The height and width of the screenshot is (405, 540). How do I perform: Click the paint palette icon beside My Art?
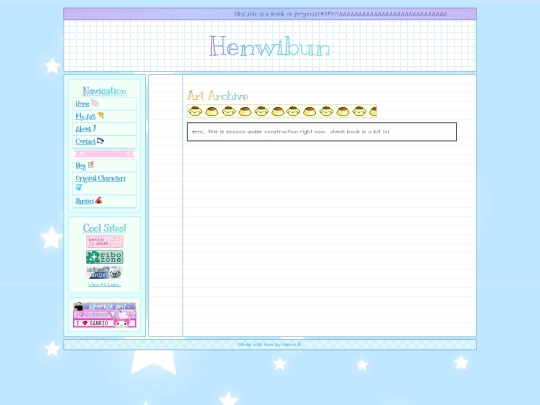(x=100, y=115)
